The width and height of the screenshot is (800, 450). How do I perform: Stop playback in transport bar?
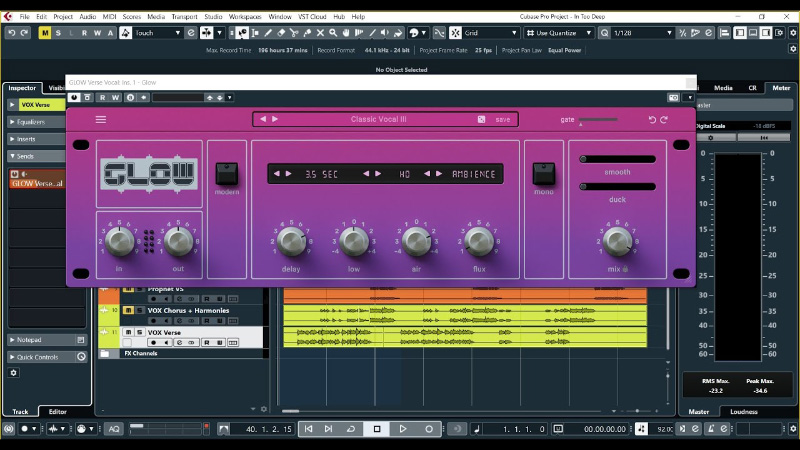(x=377, y=429)
